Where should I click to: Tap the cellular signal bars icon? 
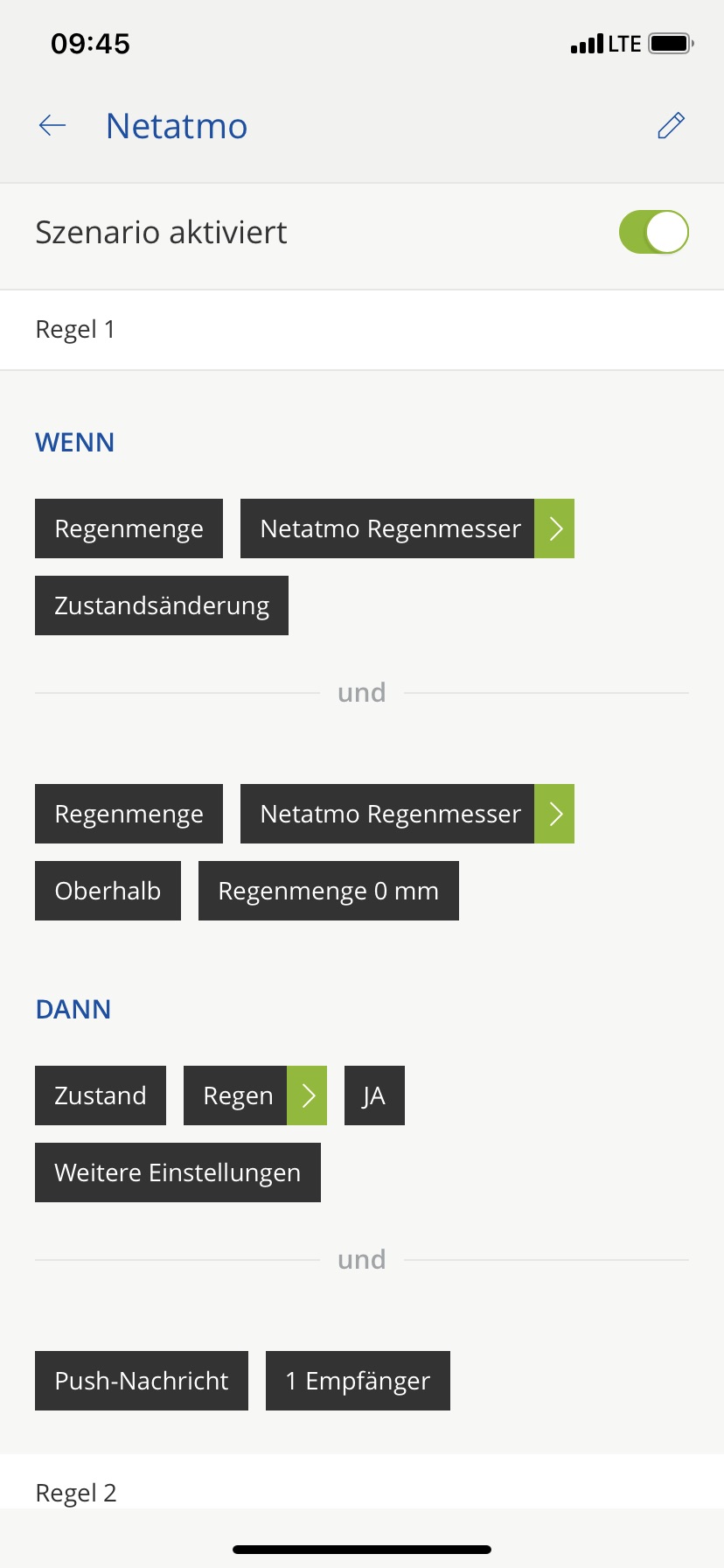587,44
